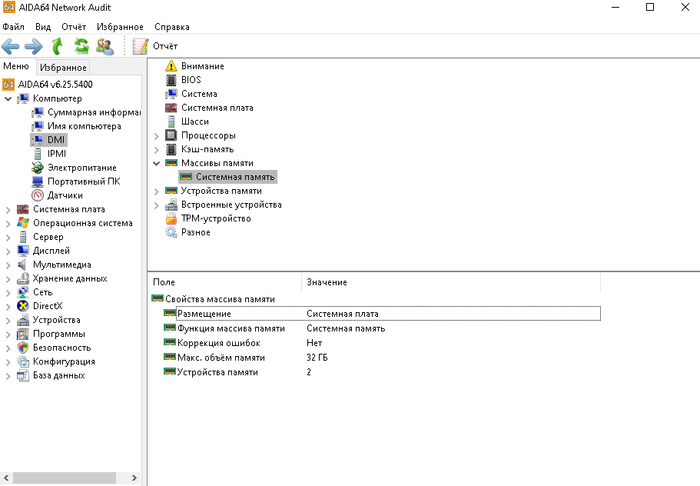700x486 pixels.
Task: Click the Портативный ПК laptop icon
Action: (38, 182)
